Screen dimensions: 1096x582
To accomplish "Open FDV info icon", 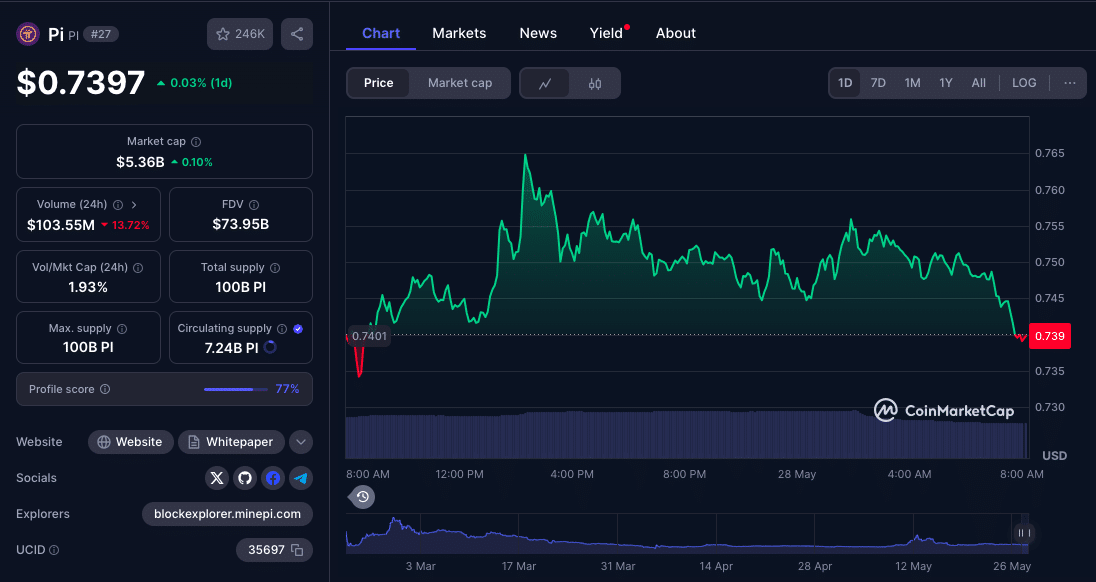I will tap(254, 205).
